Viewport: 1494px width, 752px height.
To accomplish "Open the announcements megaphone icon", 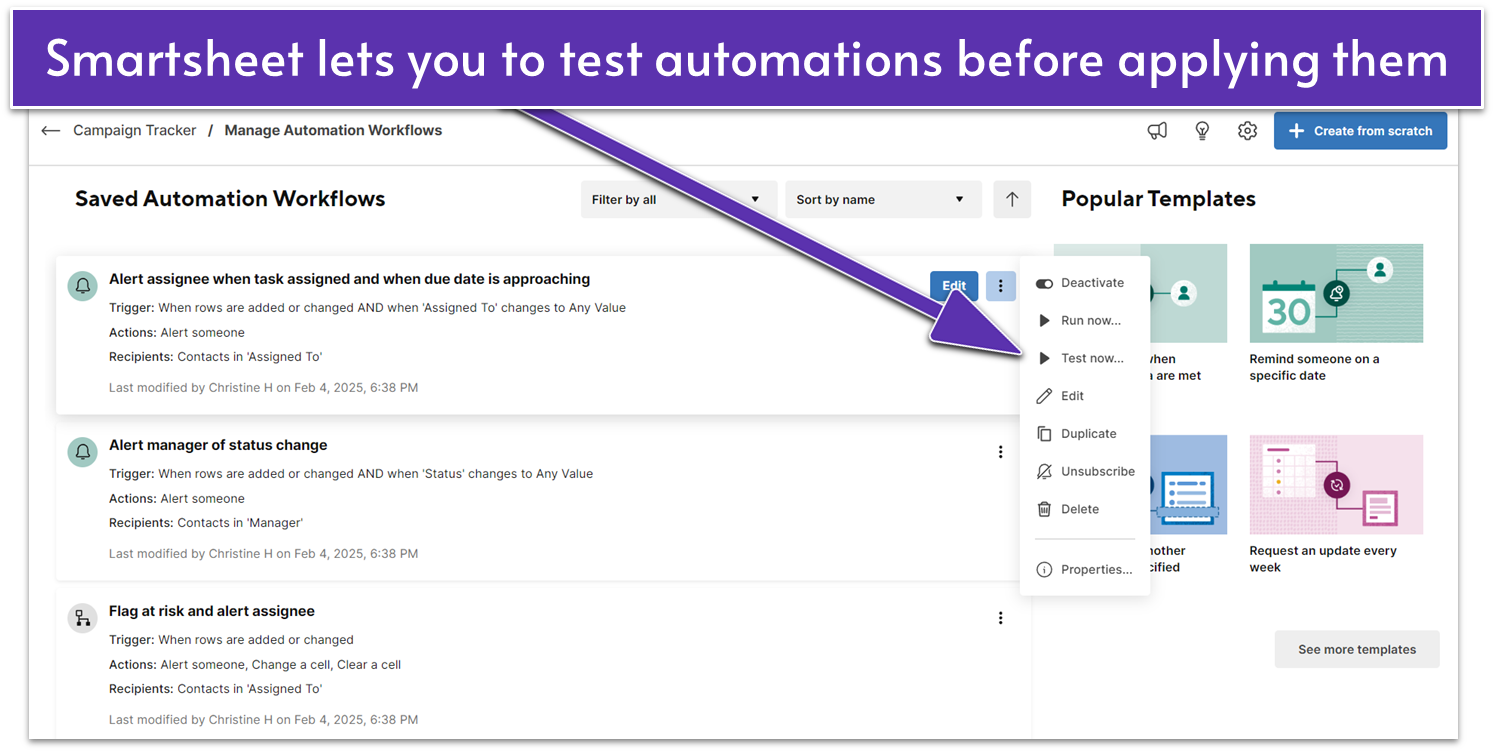I will (x=1157, y=131).
